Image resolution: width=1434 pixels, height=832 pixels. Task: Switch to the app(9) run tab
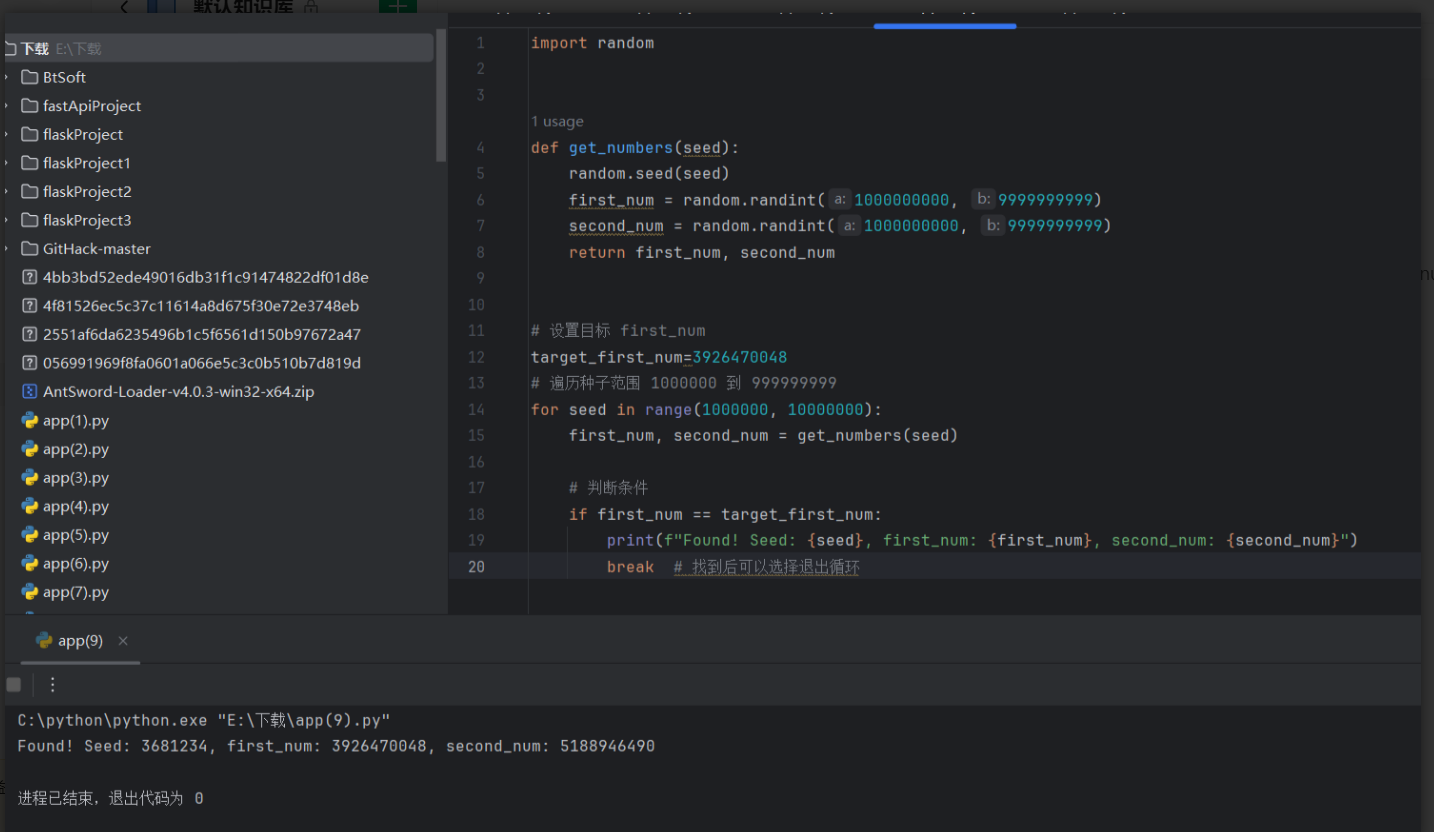coord(80,641)
